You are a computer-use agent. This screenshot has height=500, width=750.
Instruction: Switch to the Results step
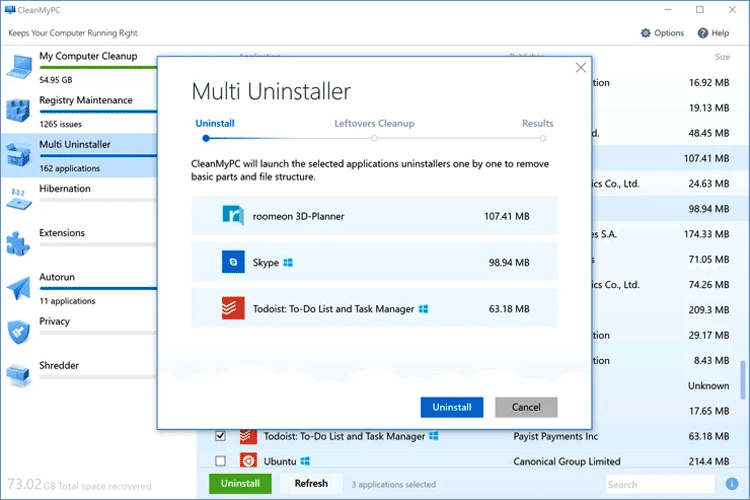click(538, 123)
